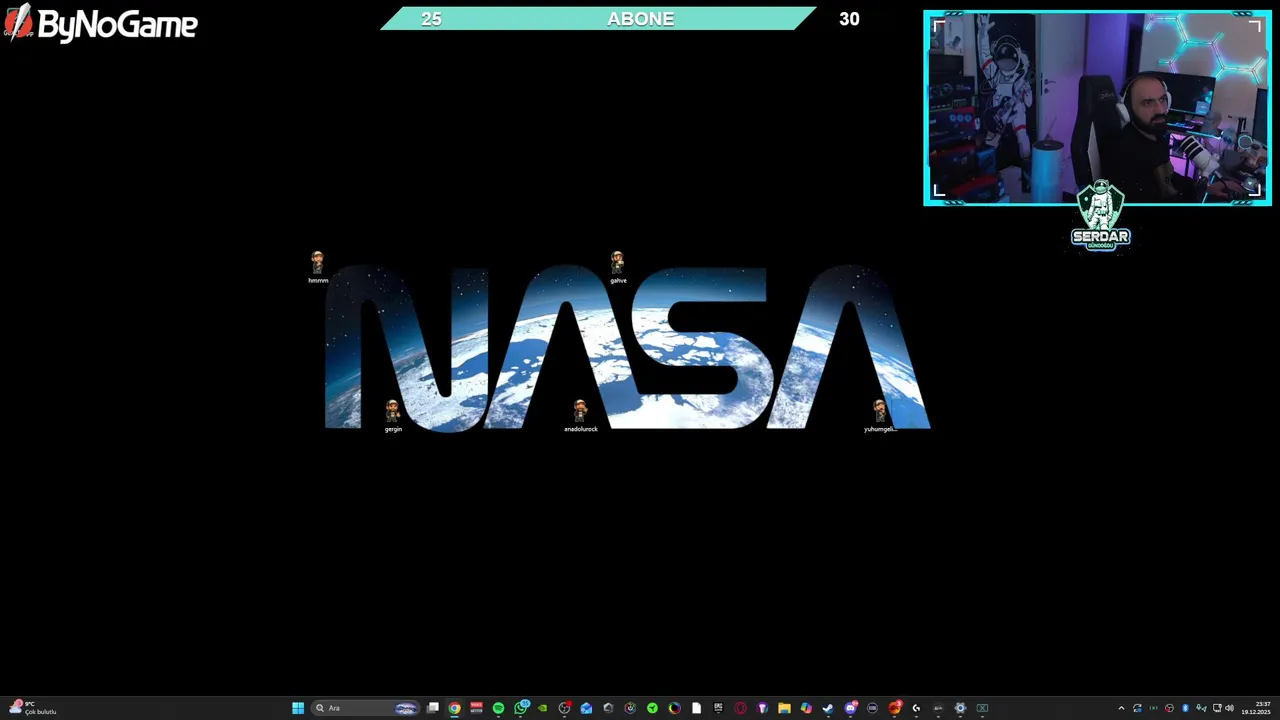
Task: Click the webcam overlay of the streamer
Action: (1097, 108)
